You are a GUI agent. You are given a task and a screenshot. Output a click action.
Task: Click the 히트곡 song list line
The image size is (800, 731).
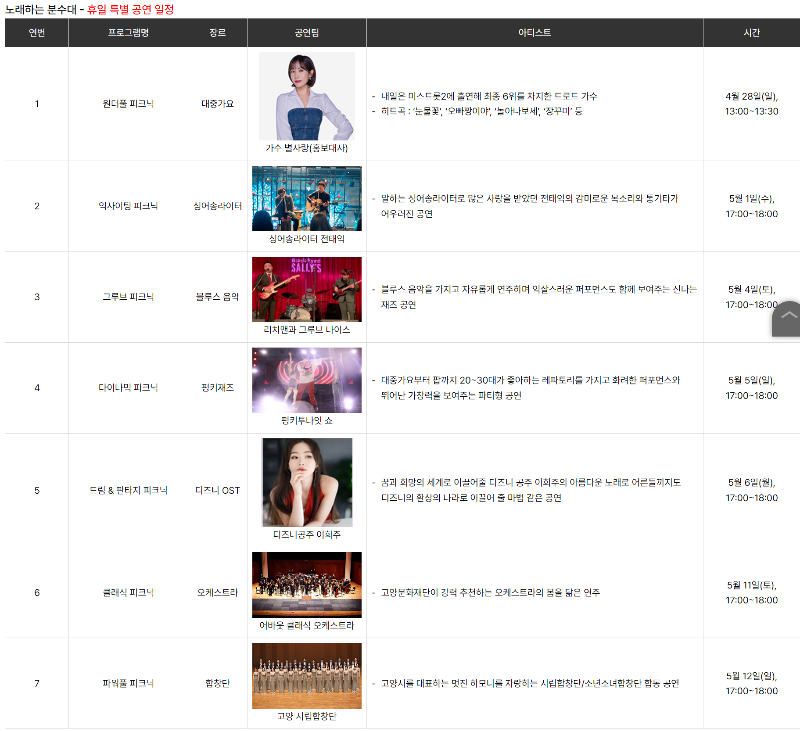coord(482,111)
